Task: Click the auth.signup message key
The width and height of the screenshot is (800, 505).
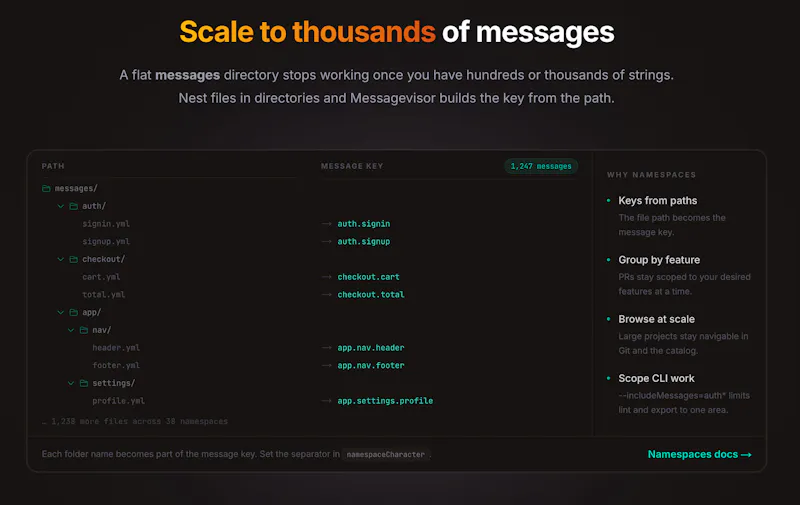Action: point(364,241)
